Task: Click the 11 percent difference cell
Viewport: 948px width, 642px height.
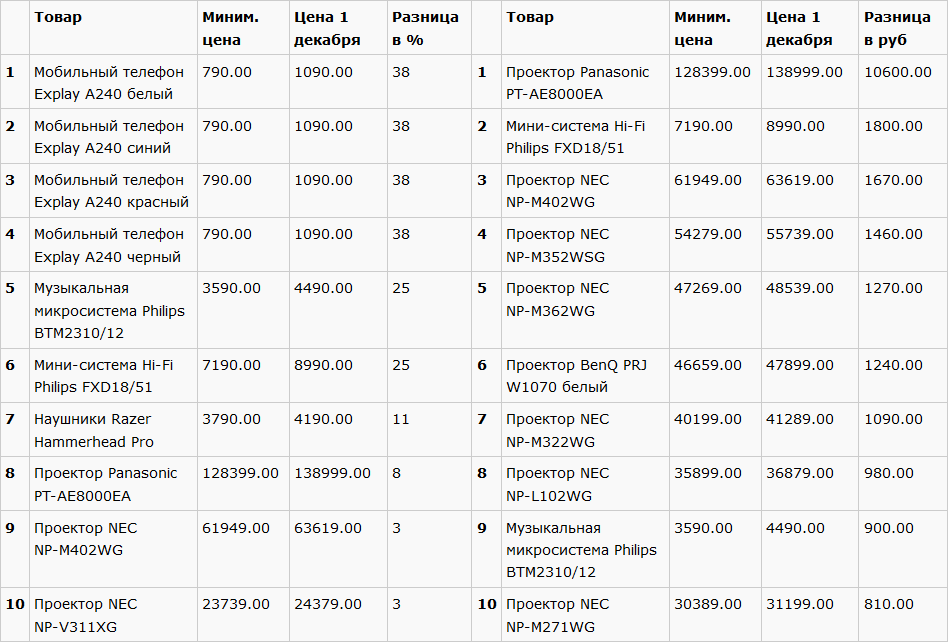Action: [x=401, y=419]
